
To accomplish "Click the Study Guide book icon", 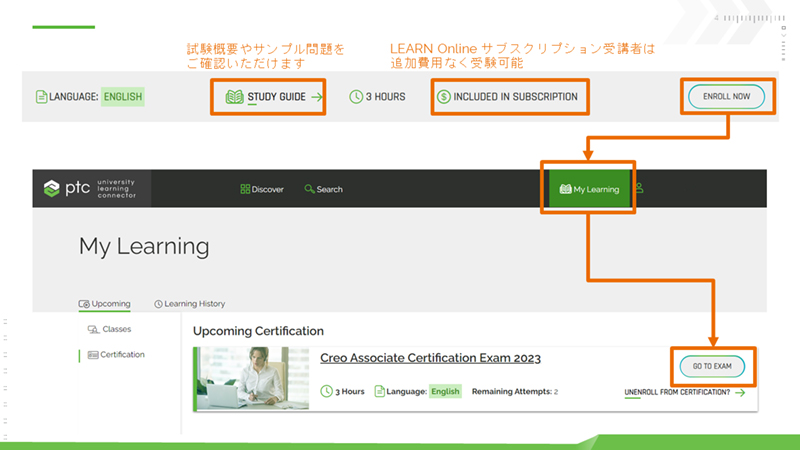I will coord(235,97).
